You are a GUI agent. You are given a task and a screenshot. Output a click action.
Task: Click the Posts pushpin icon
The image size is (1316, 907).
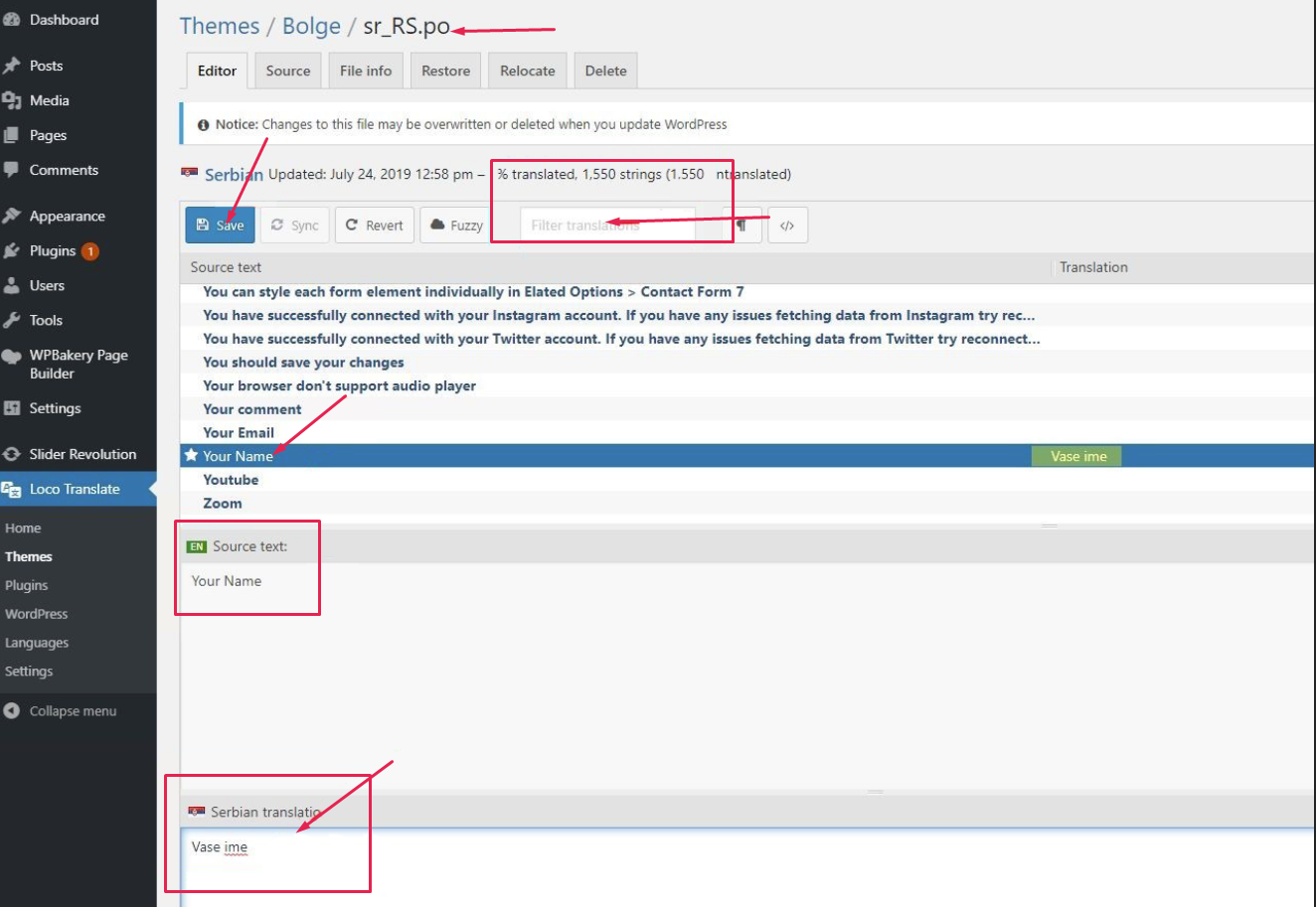tap(12, 66)
